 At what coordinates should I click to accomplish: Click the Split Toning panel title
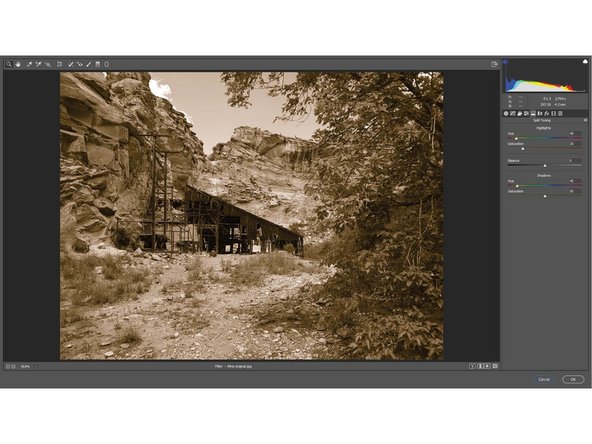coord(542,120)
